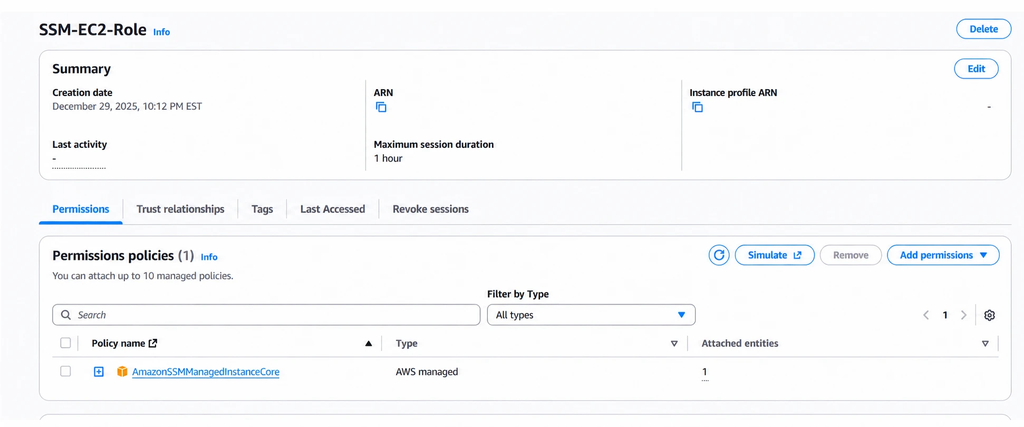The height and width of the screenshot is (427, 1024).
Task: Click the Attached entities column header
Action: click(740, 343)
